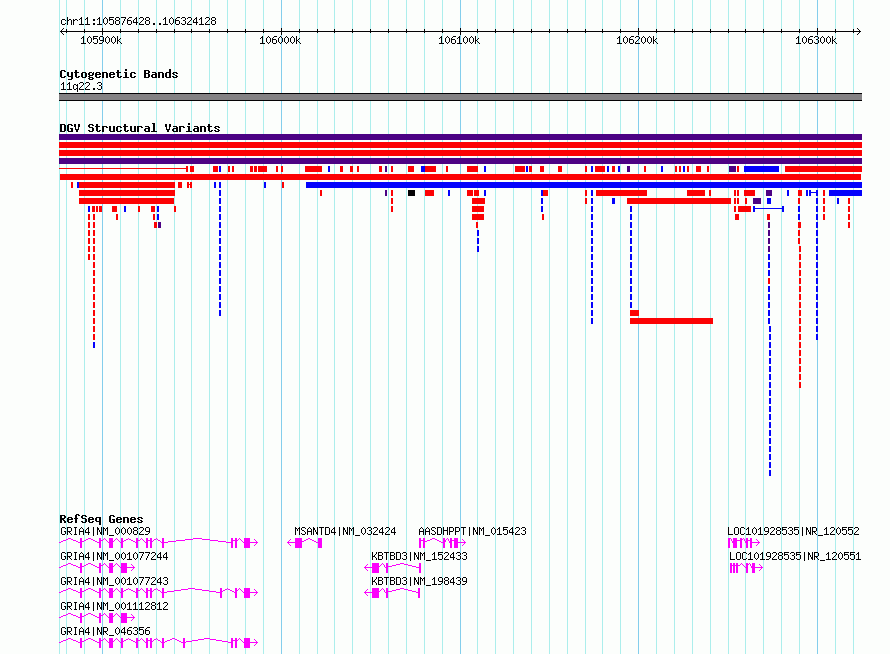Select the gene glyph under LOC101928535|NR_120551

[746, 568]
